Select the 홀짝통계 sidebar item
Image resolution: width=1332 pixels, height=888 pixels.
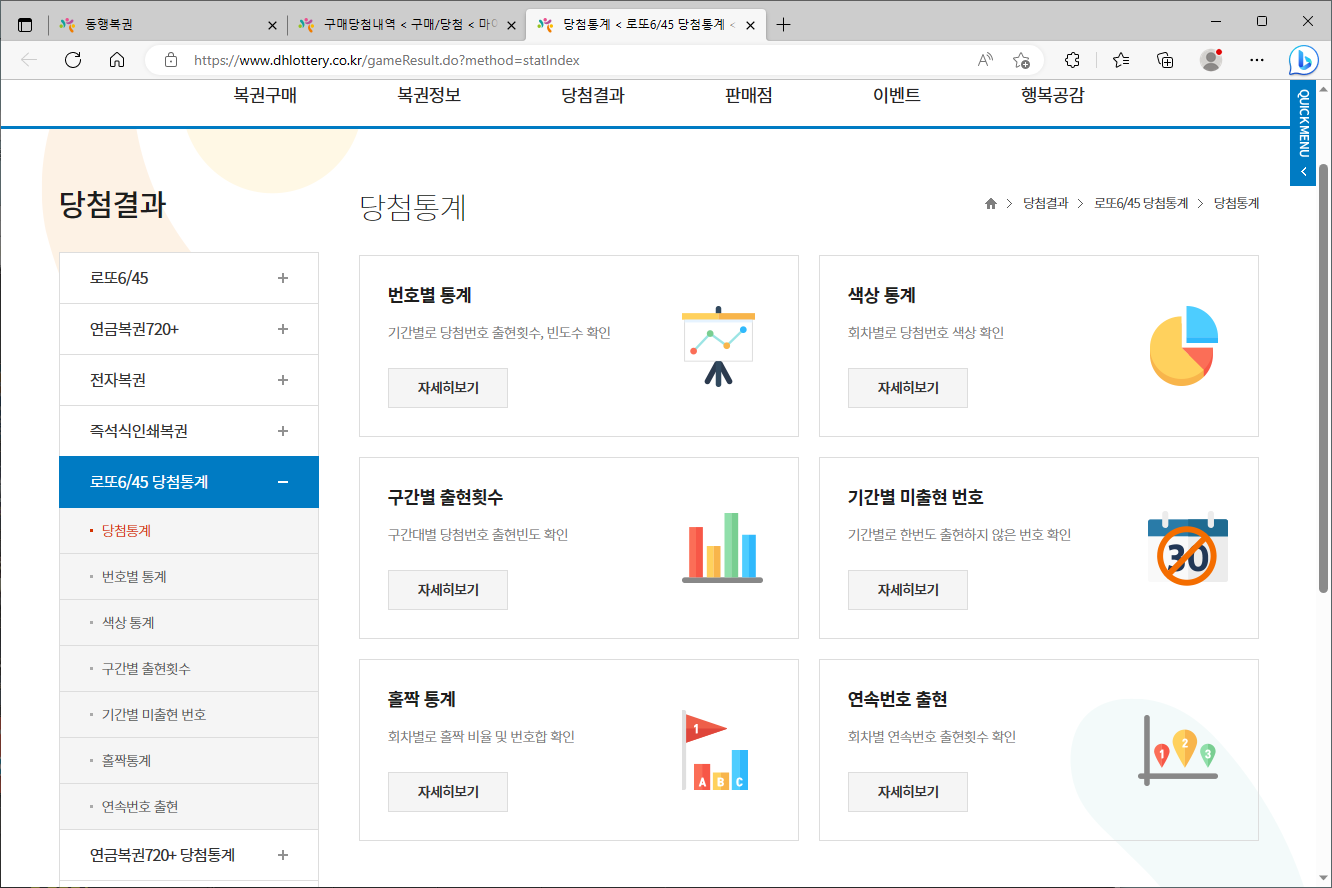pyautogui.click(x=126, y=760)
